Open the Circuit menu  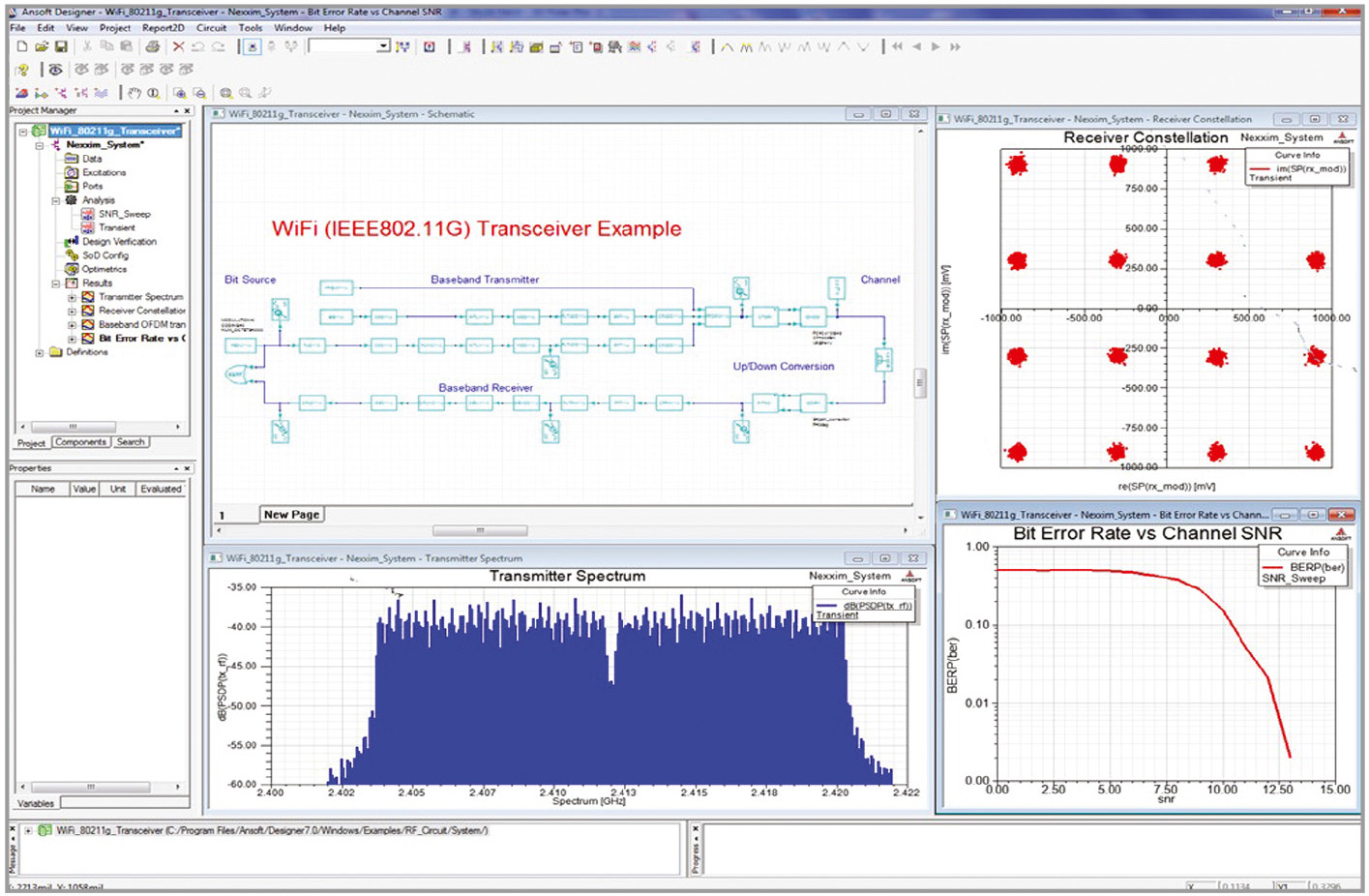tap(211, 28)
